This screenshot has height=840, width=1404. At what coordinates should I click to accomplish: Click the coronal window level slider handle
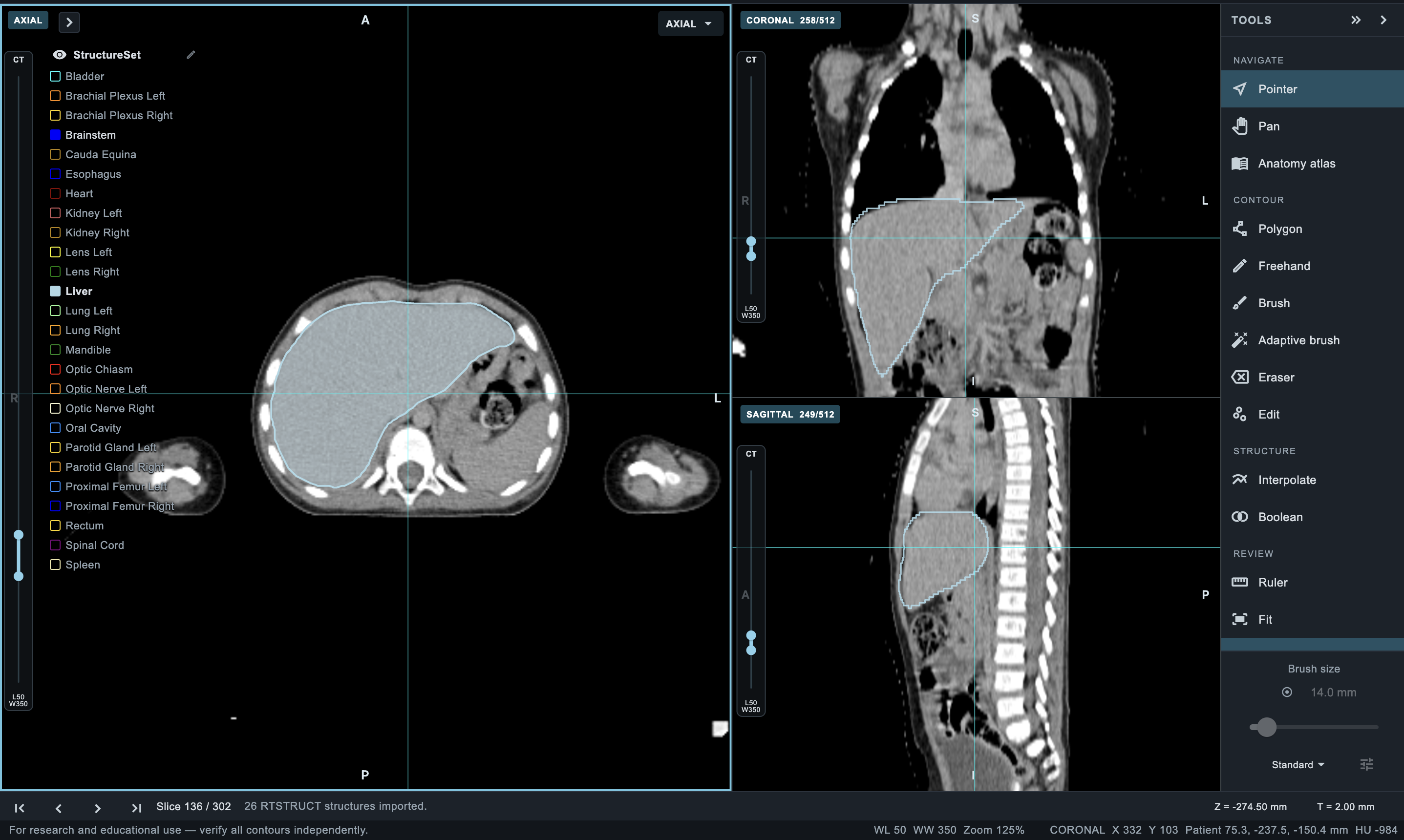click(x=751, y=249)
